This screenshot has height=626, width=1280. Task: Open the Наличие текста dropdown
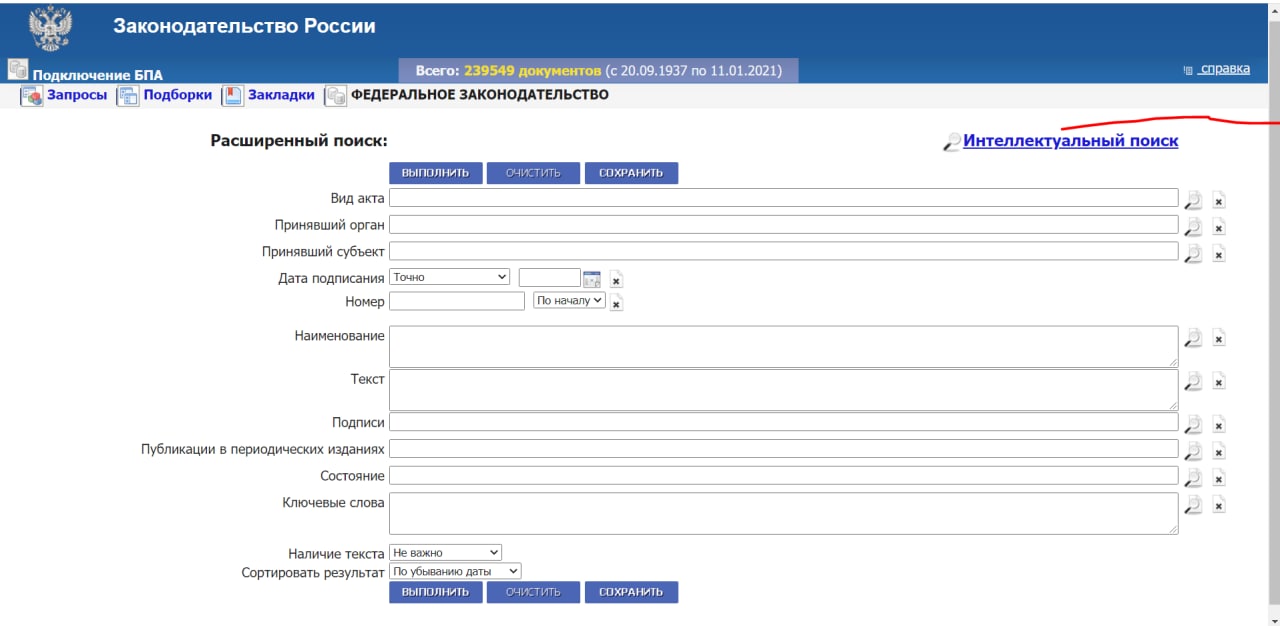click(x=446, y=552)
